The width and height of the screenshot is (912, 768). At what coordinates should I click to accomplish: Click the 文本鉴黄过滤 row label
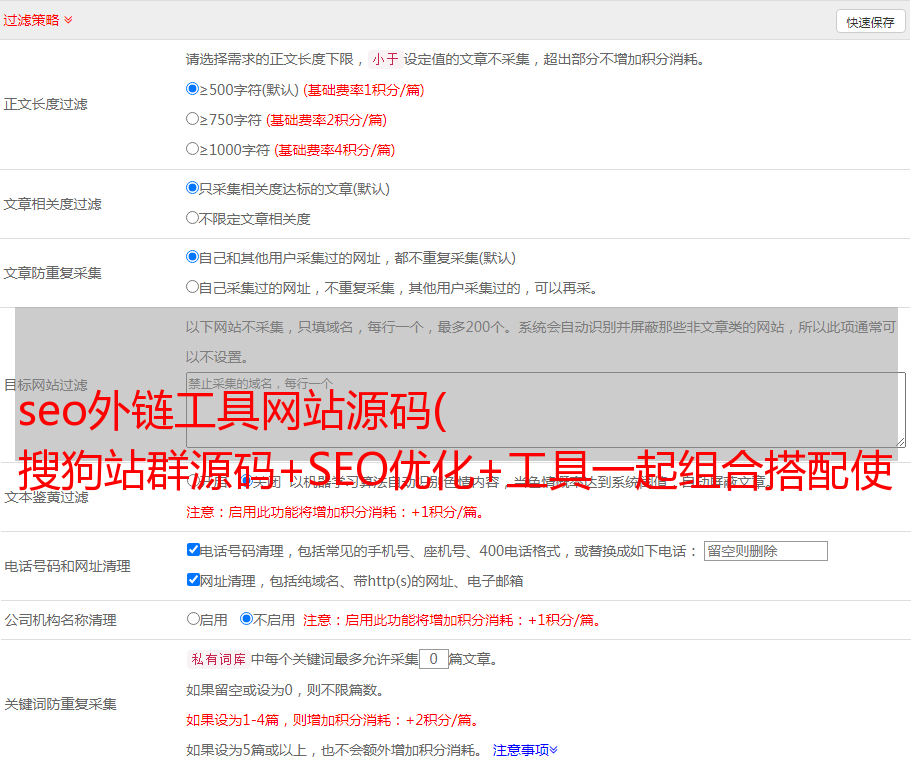[x=47, y=497]
